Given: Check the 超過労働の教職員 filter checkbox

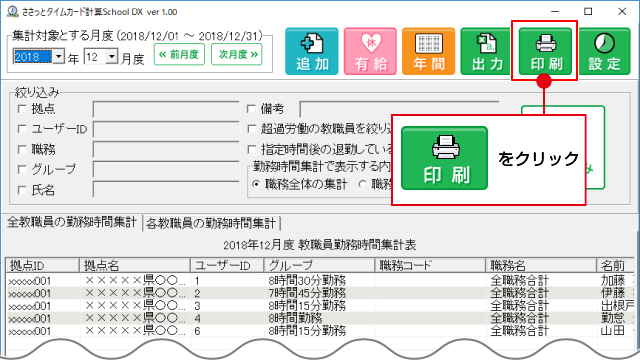Looking at the screenshot, I should click(252, 129).
